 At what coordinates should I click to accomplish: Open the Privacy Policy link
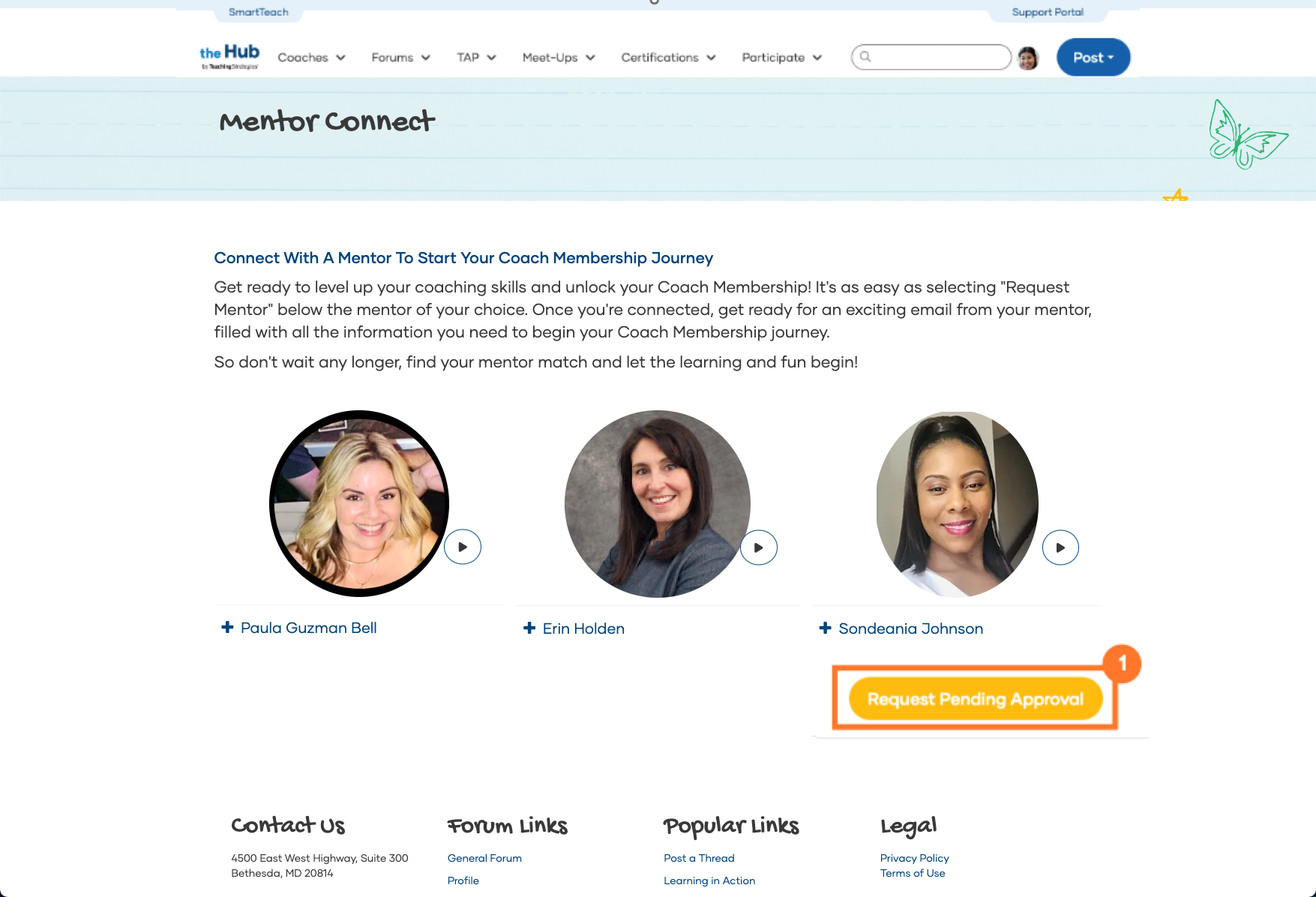coord(914,858)
